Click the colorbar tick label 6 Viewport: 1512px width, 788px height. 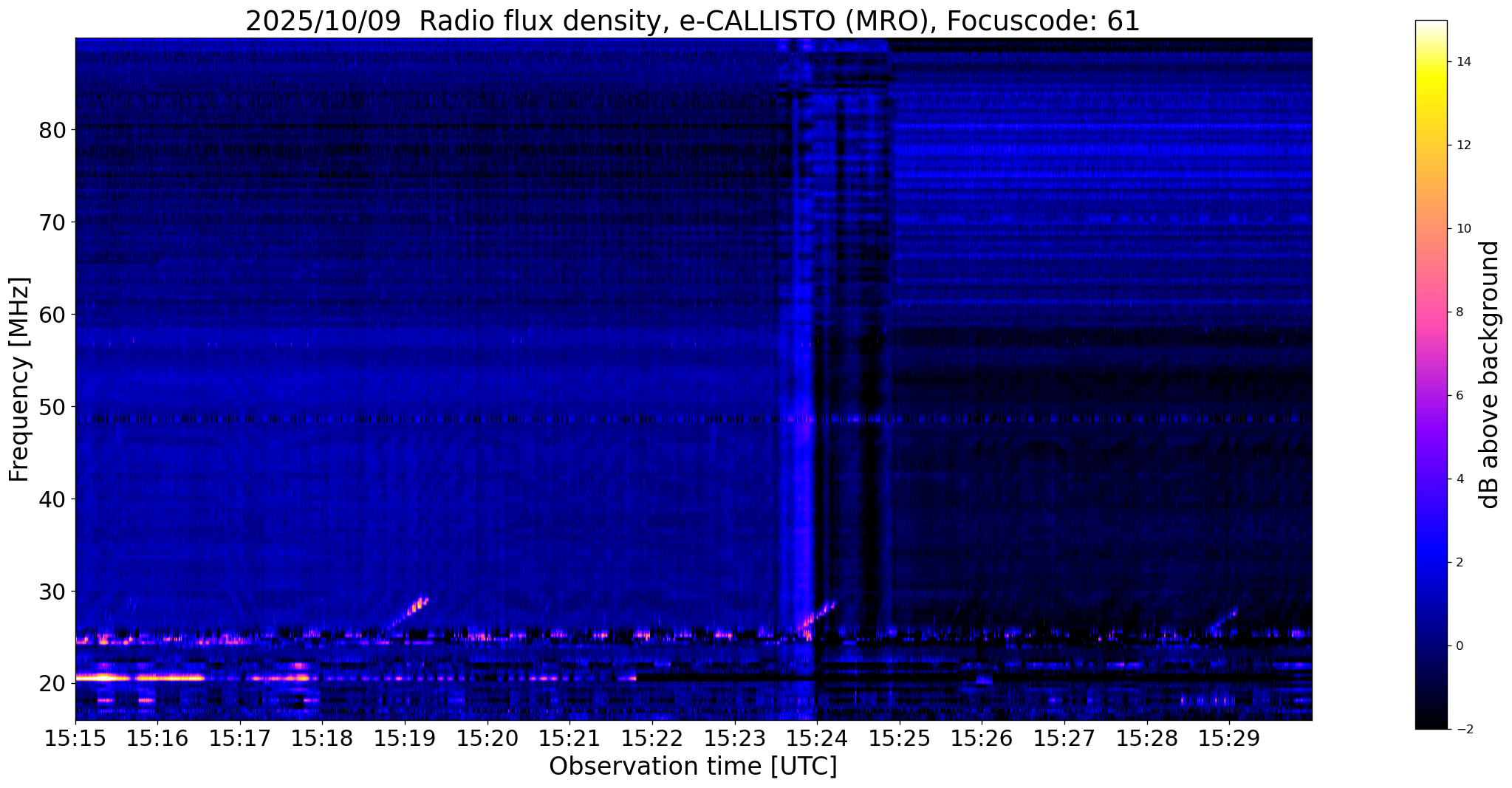(1458, 396)
